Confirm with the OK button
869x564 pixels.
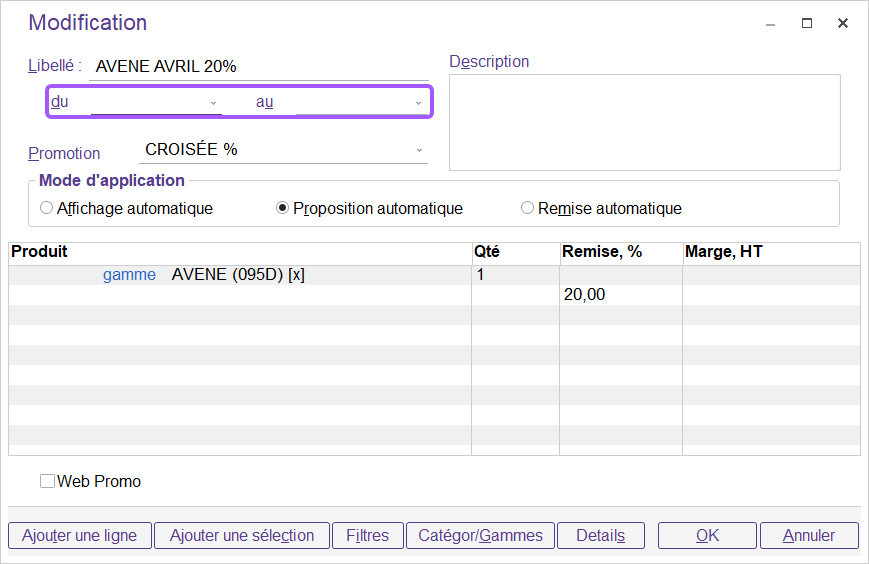707,535
